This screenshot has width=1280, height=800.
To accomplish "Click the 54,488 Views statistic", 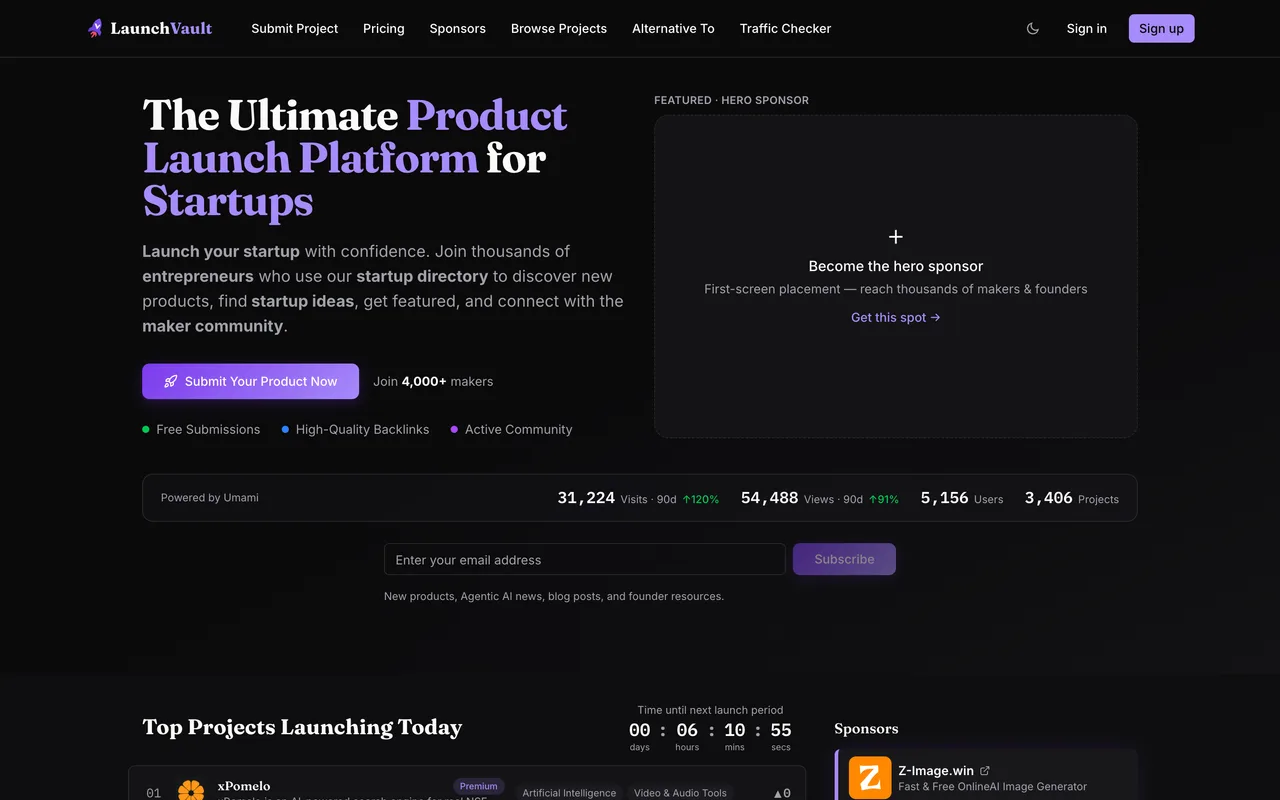I will click(x=820, y=498).
